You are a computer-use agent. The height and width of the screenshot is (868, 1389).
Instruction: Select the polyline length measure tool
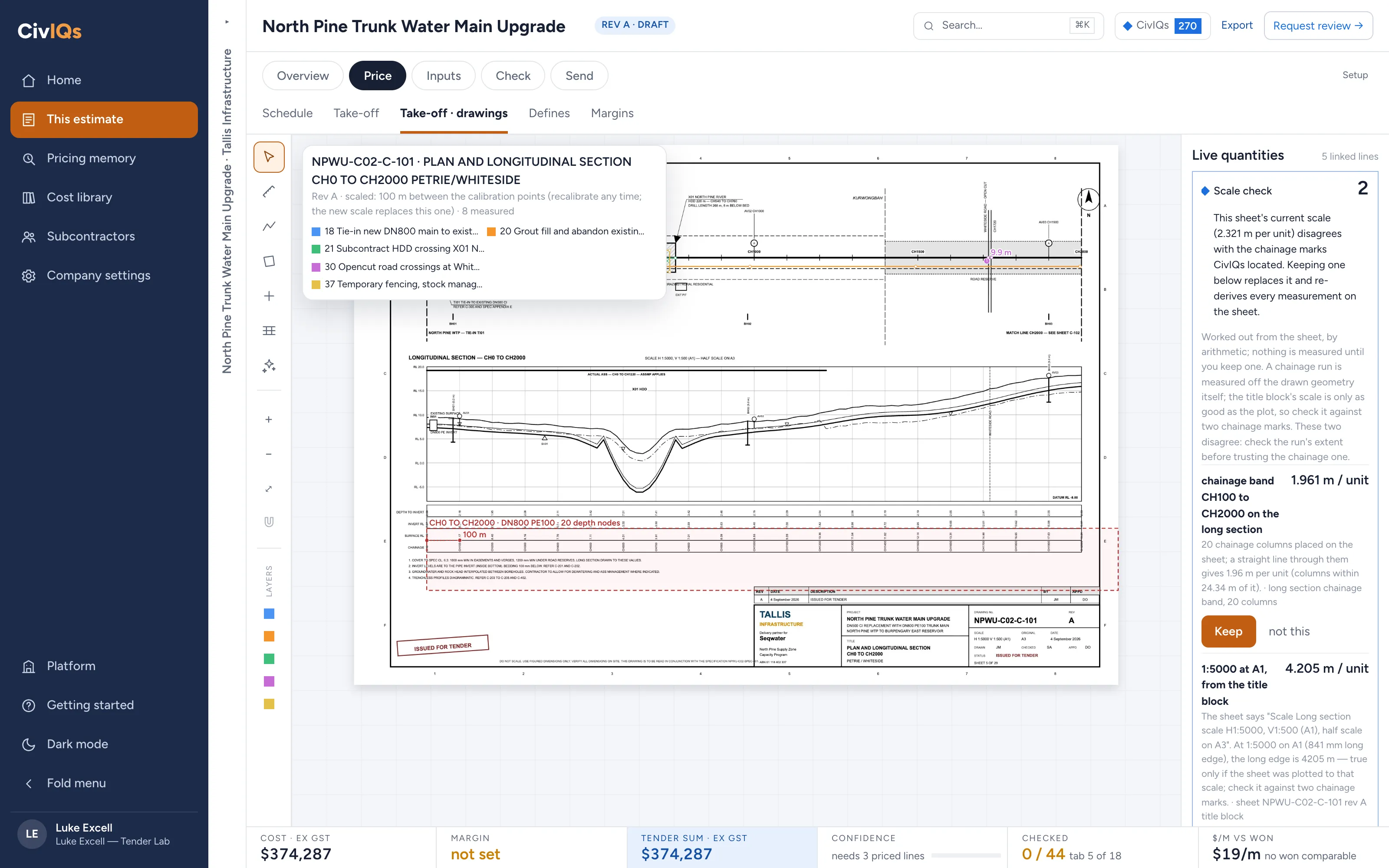click(x=269, y=226)
